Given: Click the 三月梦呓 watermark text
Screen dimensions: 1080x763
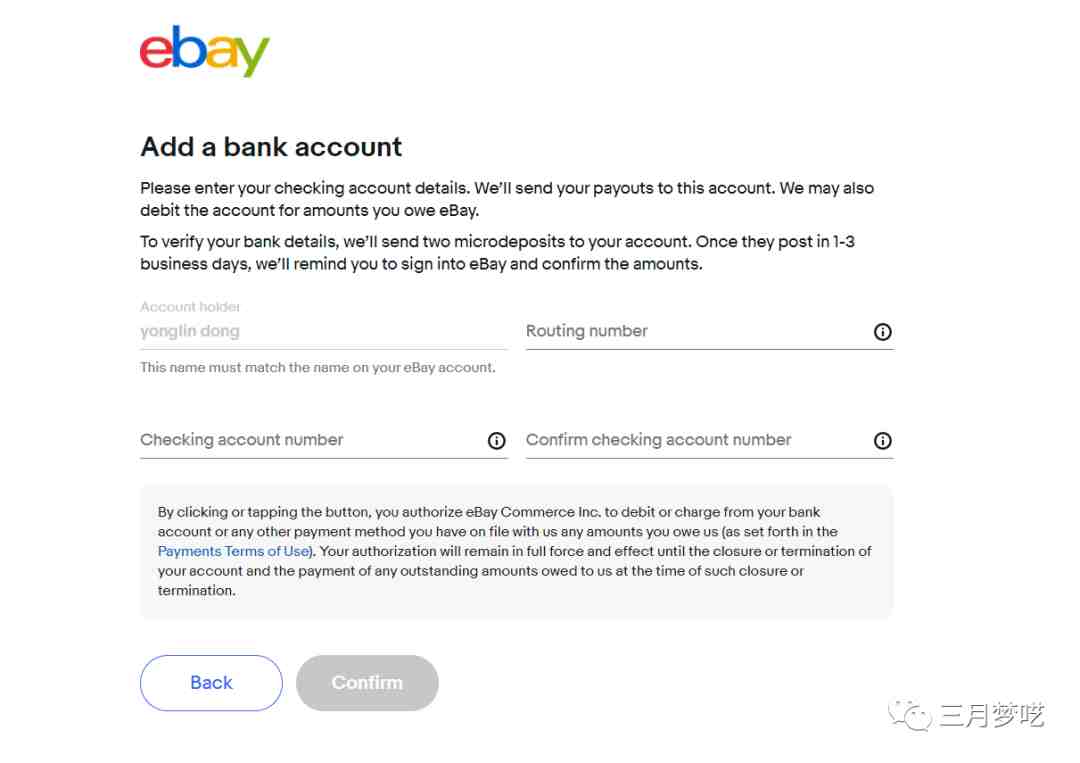Looking at the screenshot, I should click(x=992, y=715).
